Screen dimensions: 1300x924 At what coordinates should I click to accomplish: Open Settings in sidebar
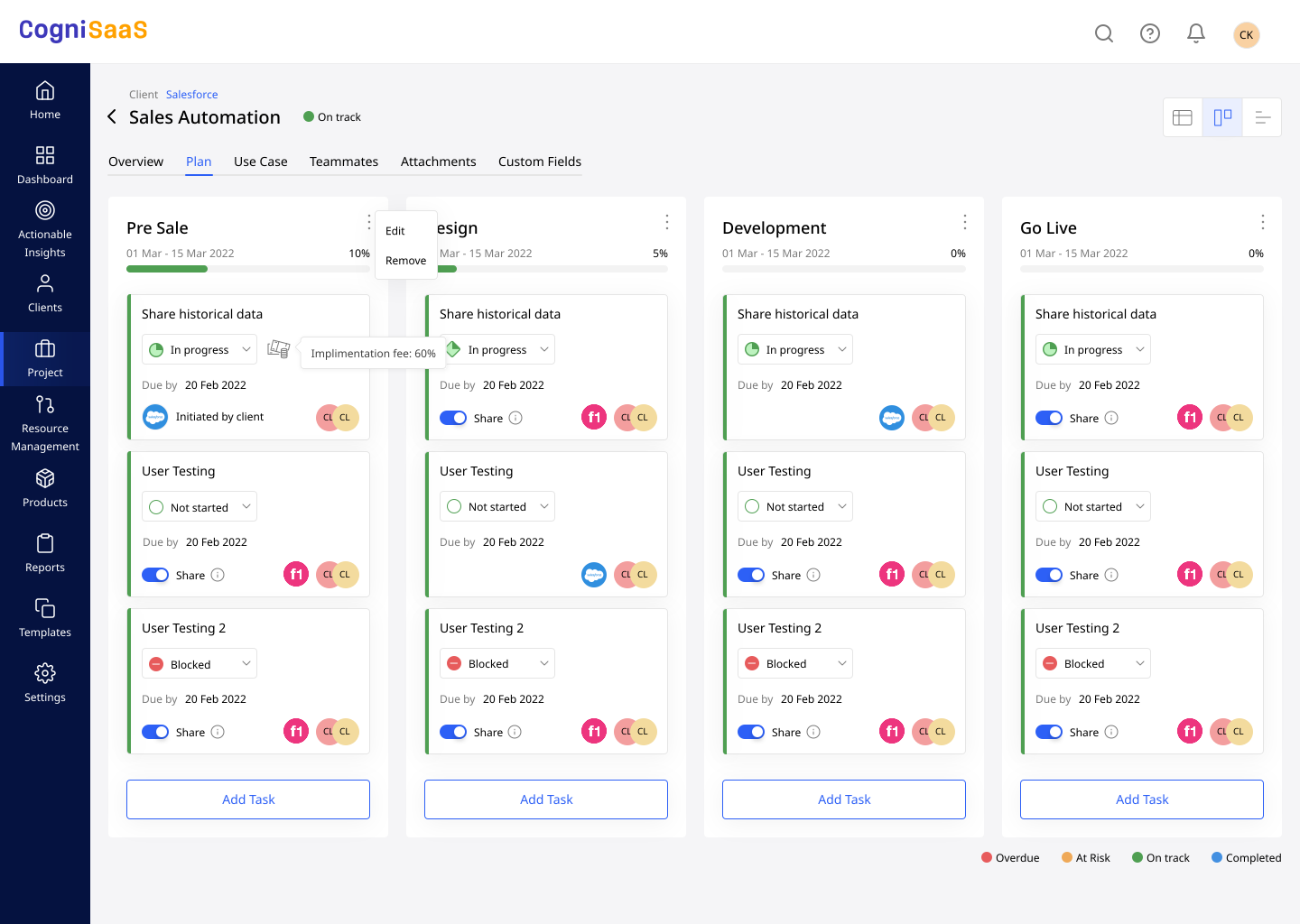point(45,683)
